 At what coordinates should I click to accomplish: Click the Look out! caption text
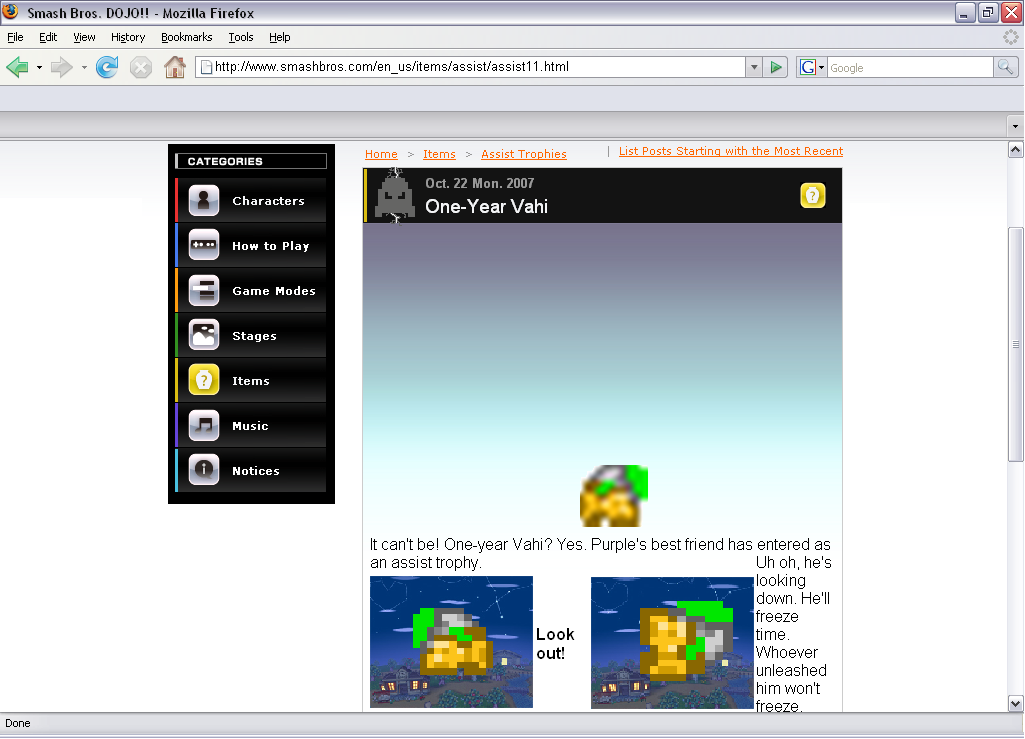tap(555, 644)
